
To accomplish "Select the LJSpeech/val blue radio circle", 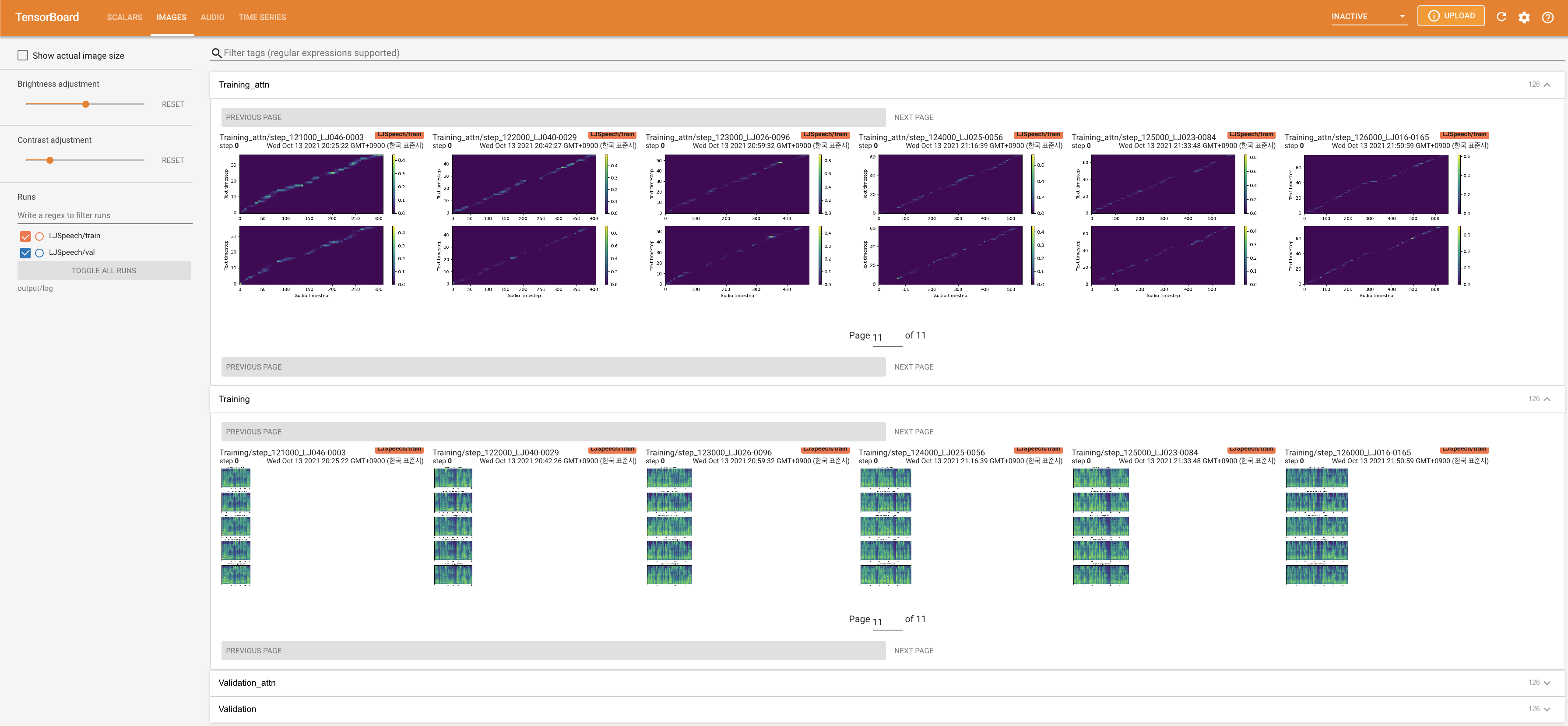I will [39, 253].
